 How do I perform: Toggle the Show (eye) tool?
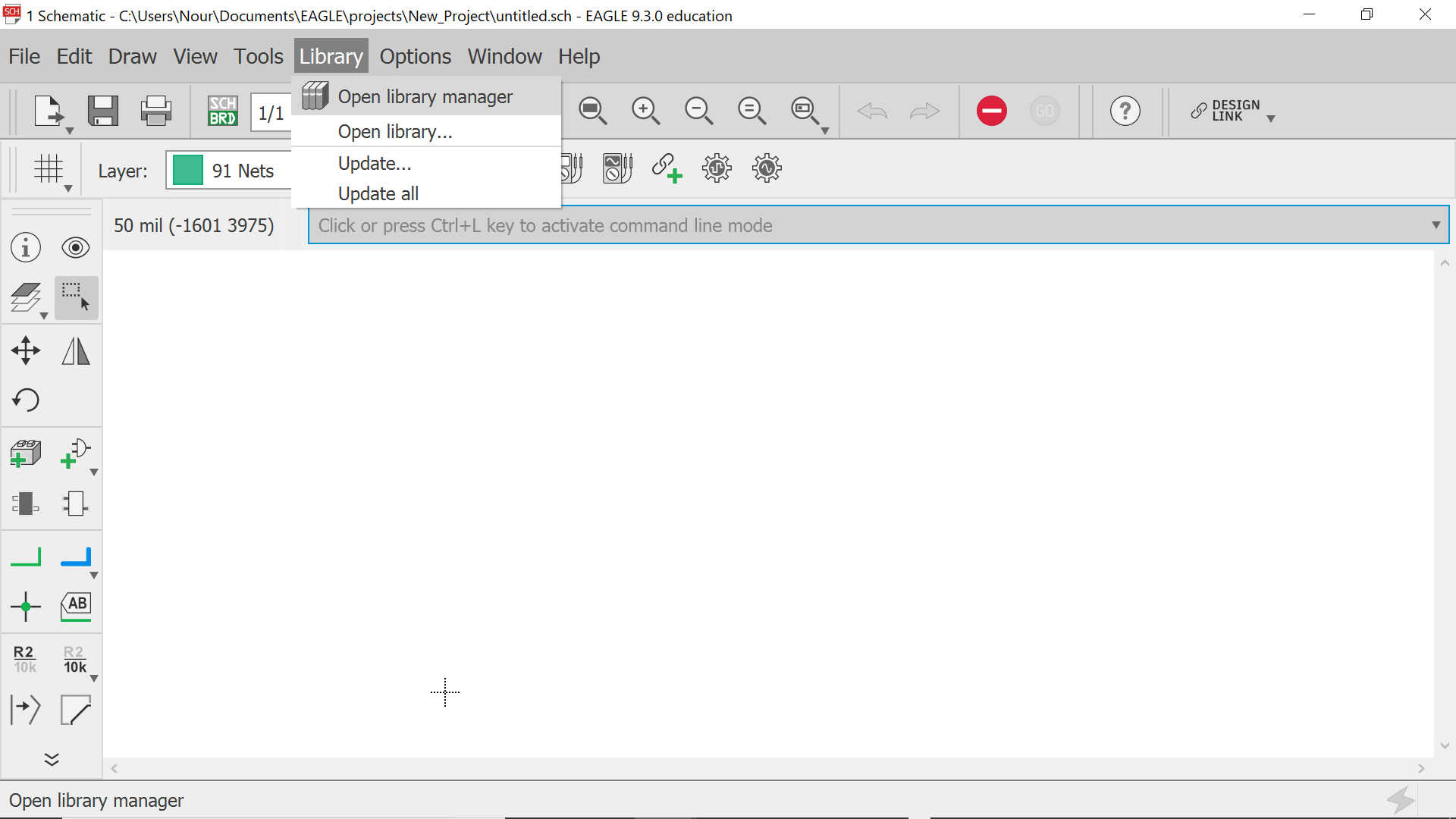(76, 247)
